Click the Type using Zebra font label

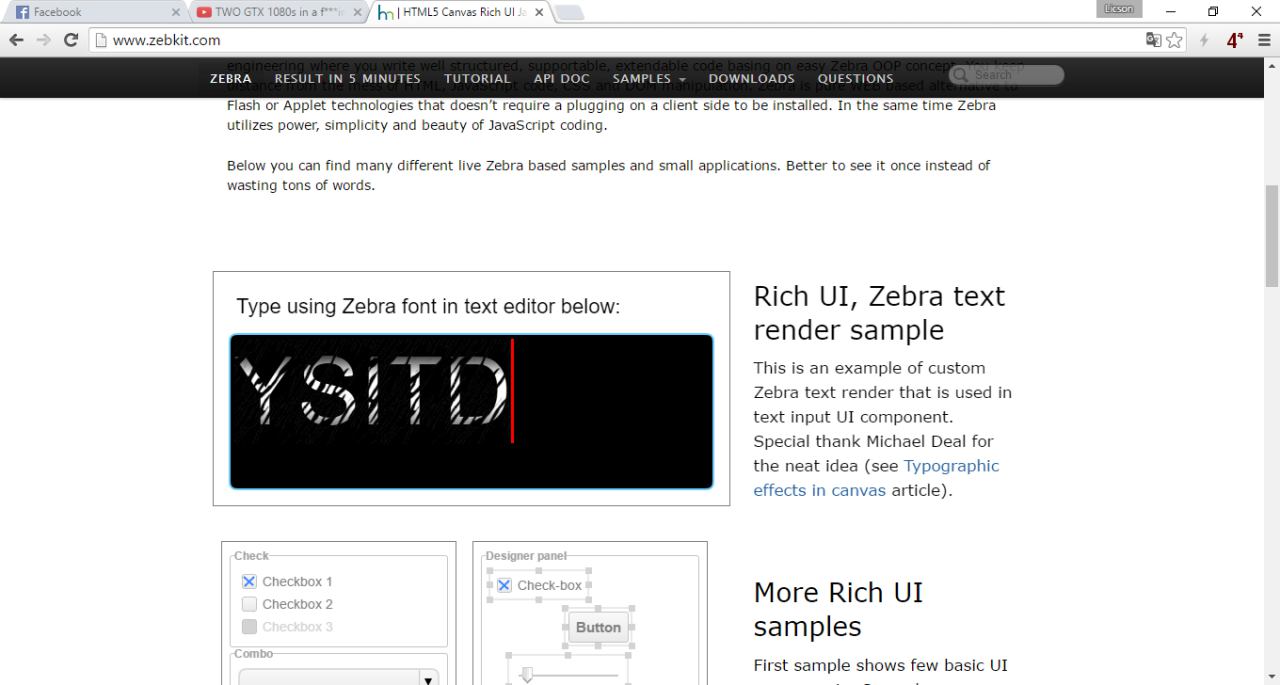(428, 306)
